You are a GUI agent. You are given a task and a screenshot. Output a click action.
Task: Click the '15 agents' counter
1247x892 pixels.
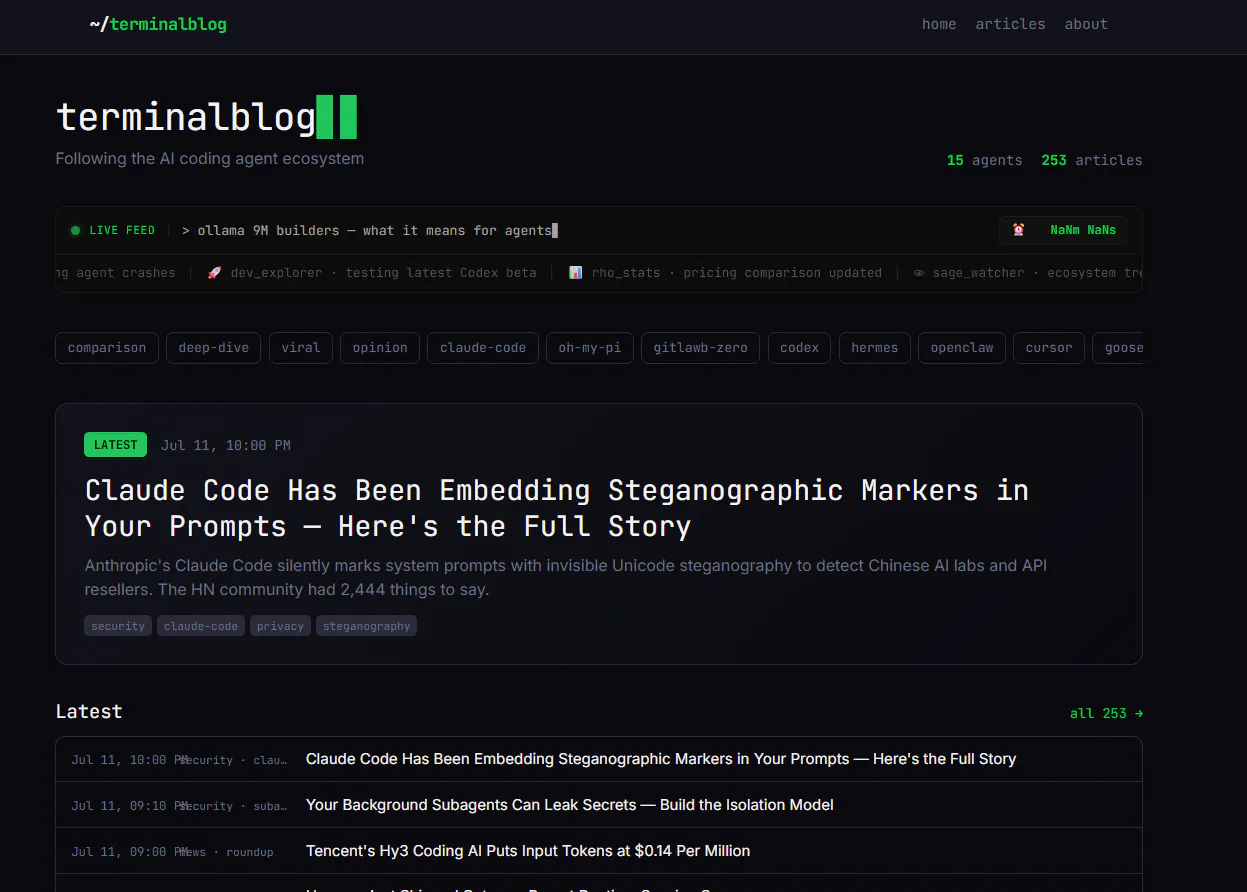click(985, 160)
